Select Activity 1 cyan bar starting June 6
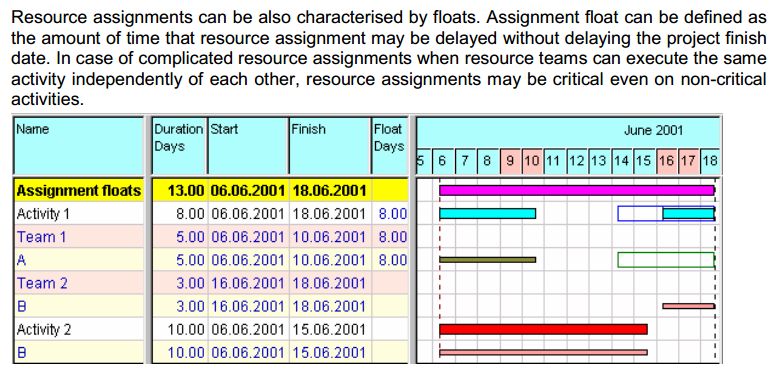782x380 pixels. coord(487,213)
